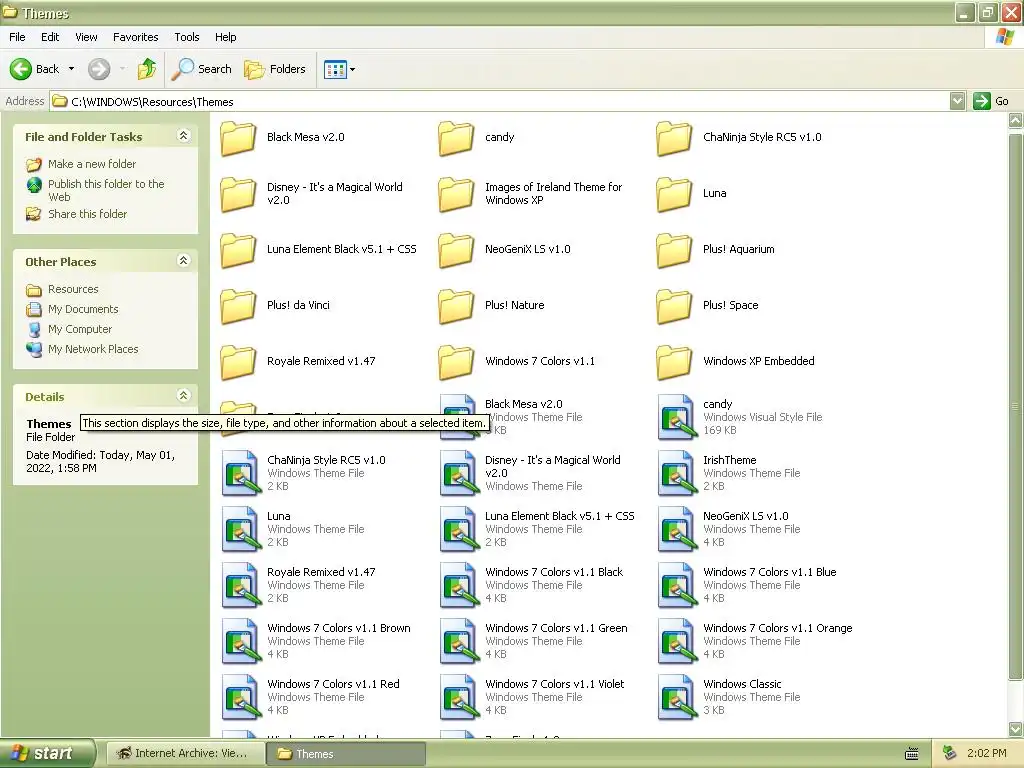Open the Tools menu
This screenshot has height=768, width=1024.
click(187, 37)
